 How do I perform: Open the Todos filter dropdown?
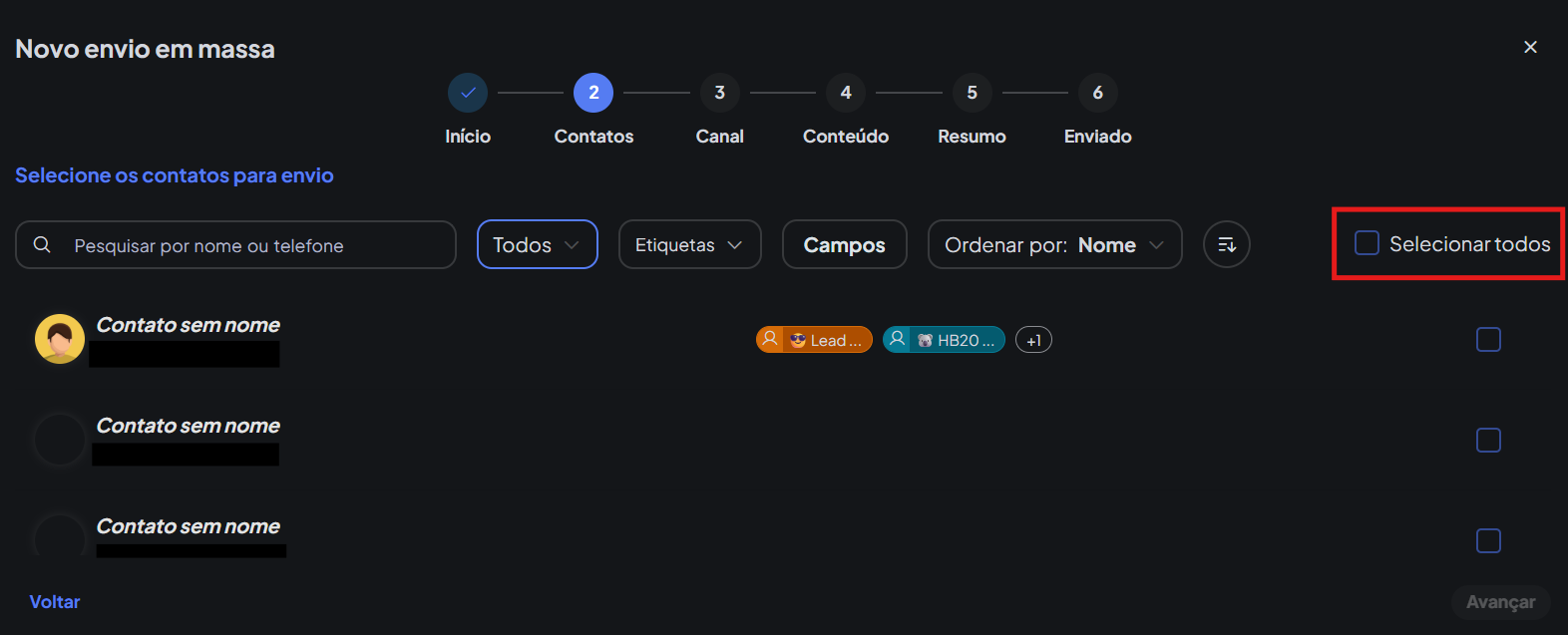point(537,244)
